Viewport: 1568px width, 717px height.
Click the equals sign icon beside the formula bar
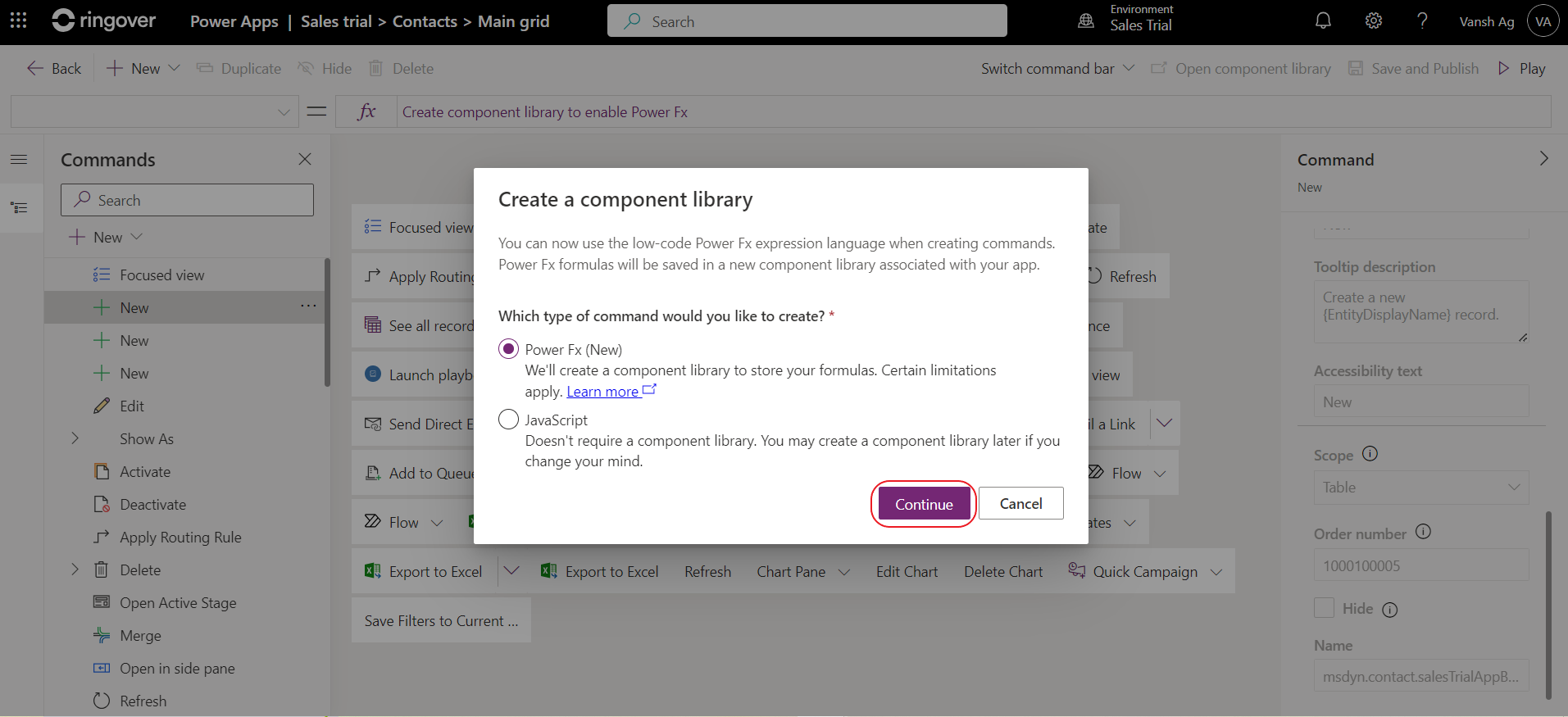point(316,111)
